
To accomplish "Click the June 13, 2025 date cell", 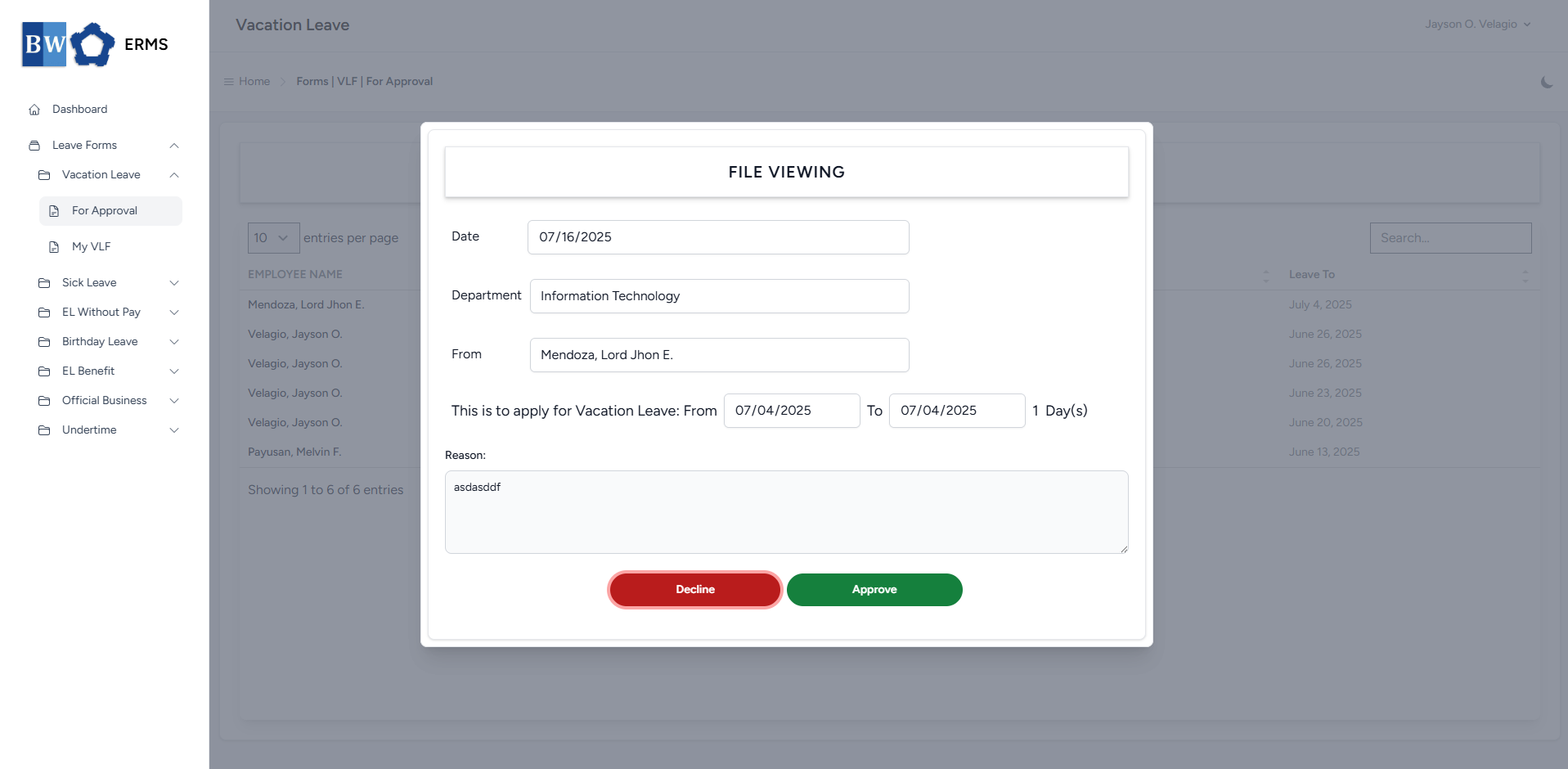I will tap(1324, 452).
